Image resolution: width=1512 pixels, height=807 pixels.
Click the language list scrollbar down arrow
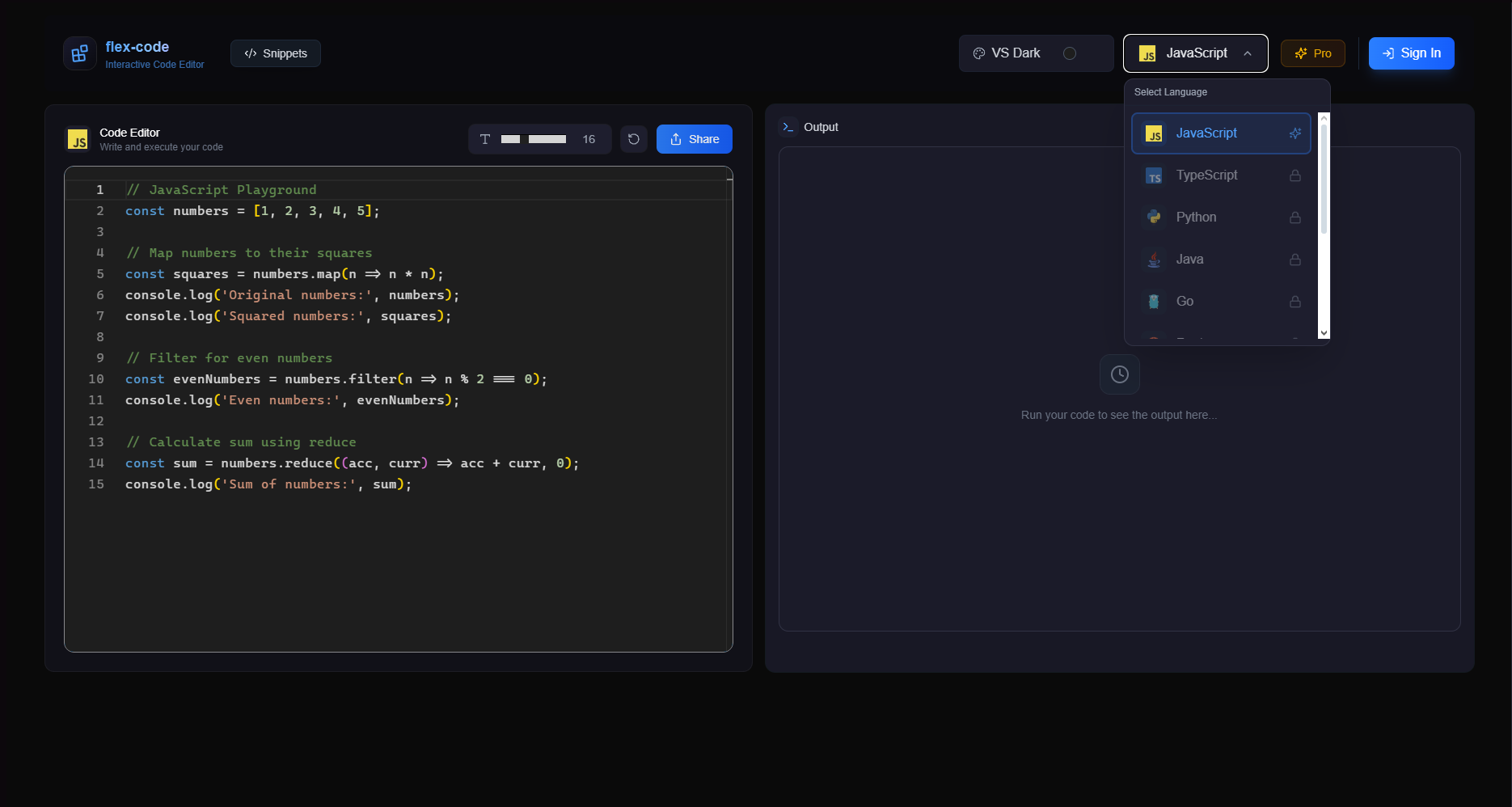pyautogui.click(x=1324, y=332)
